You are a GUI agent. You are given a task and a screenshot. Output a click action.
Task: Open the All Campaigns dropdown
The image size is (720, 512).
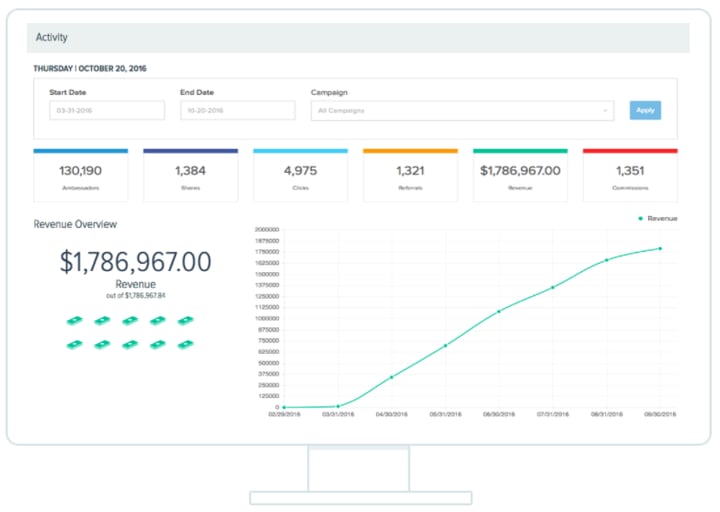tap(460, 110)
